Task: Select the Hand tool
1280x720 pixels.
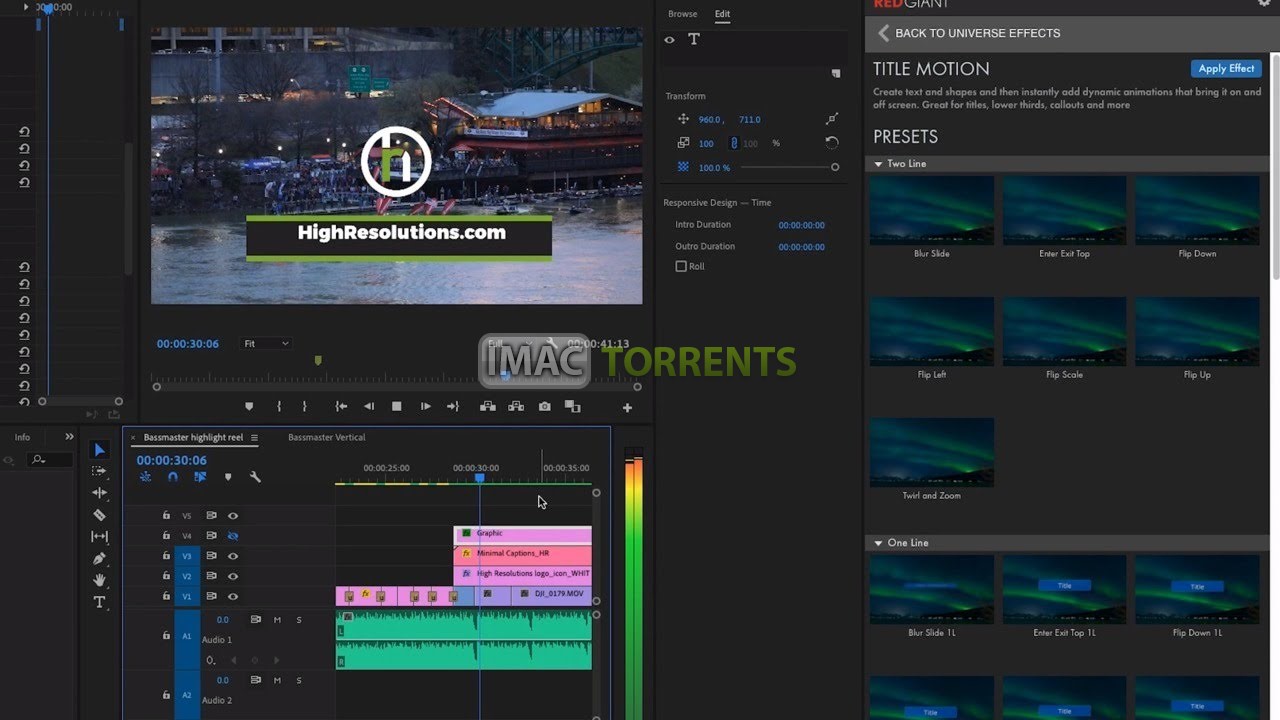Action: click(x=99, y=580)
